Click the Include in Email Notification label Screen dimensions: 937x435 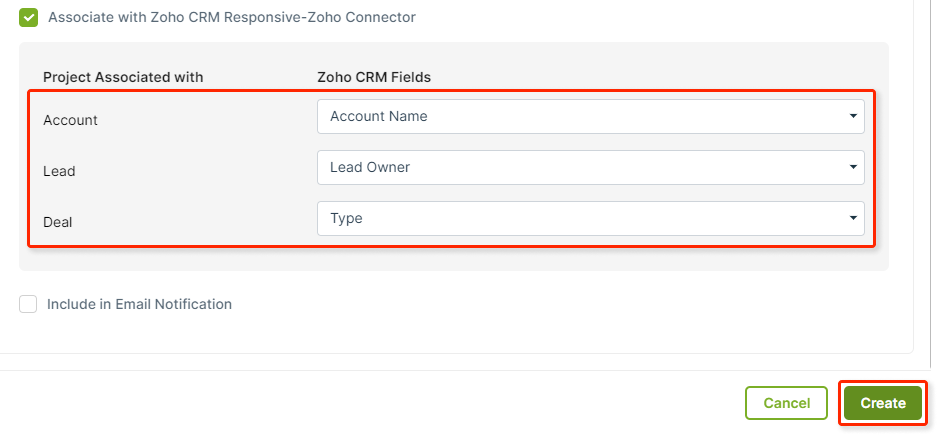[x=139, y=304]
